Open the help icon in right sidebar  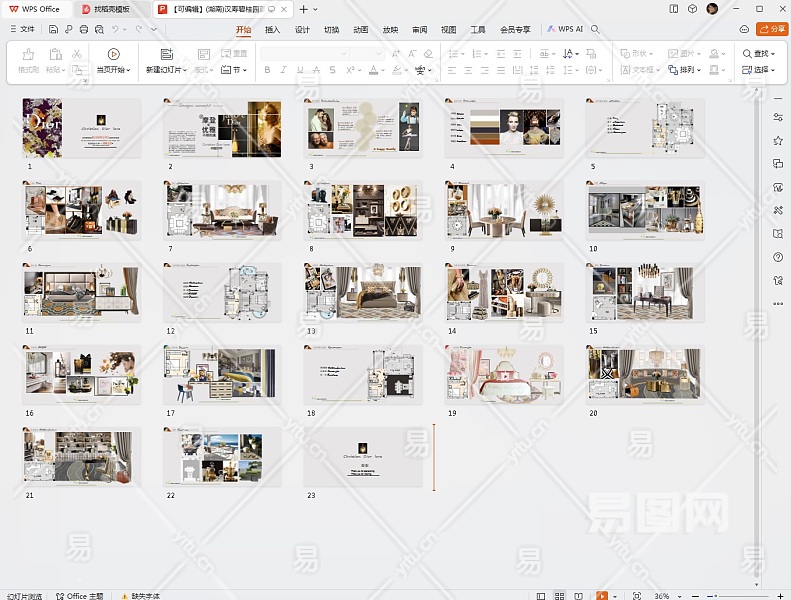778,257
